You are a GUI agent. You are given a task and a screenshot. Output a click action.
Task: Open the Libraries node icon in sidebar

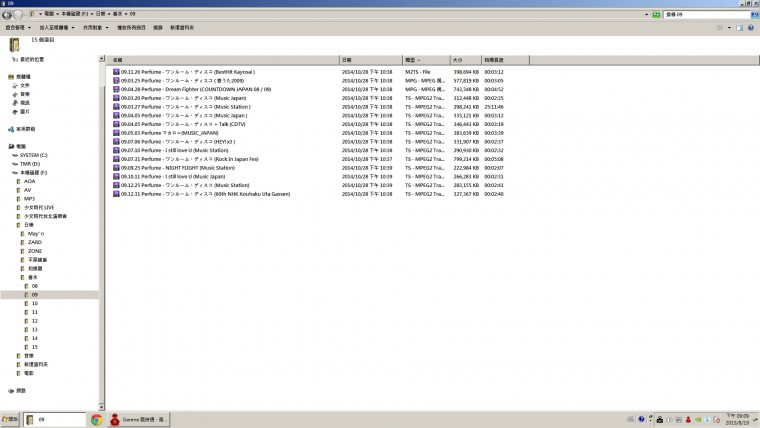coord(11,77)
